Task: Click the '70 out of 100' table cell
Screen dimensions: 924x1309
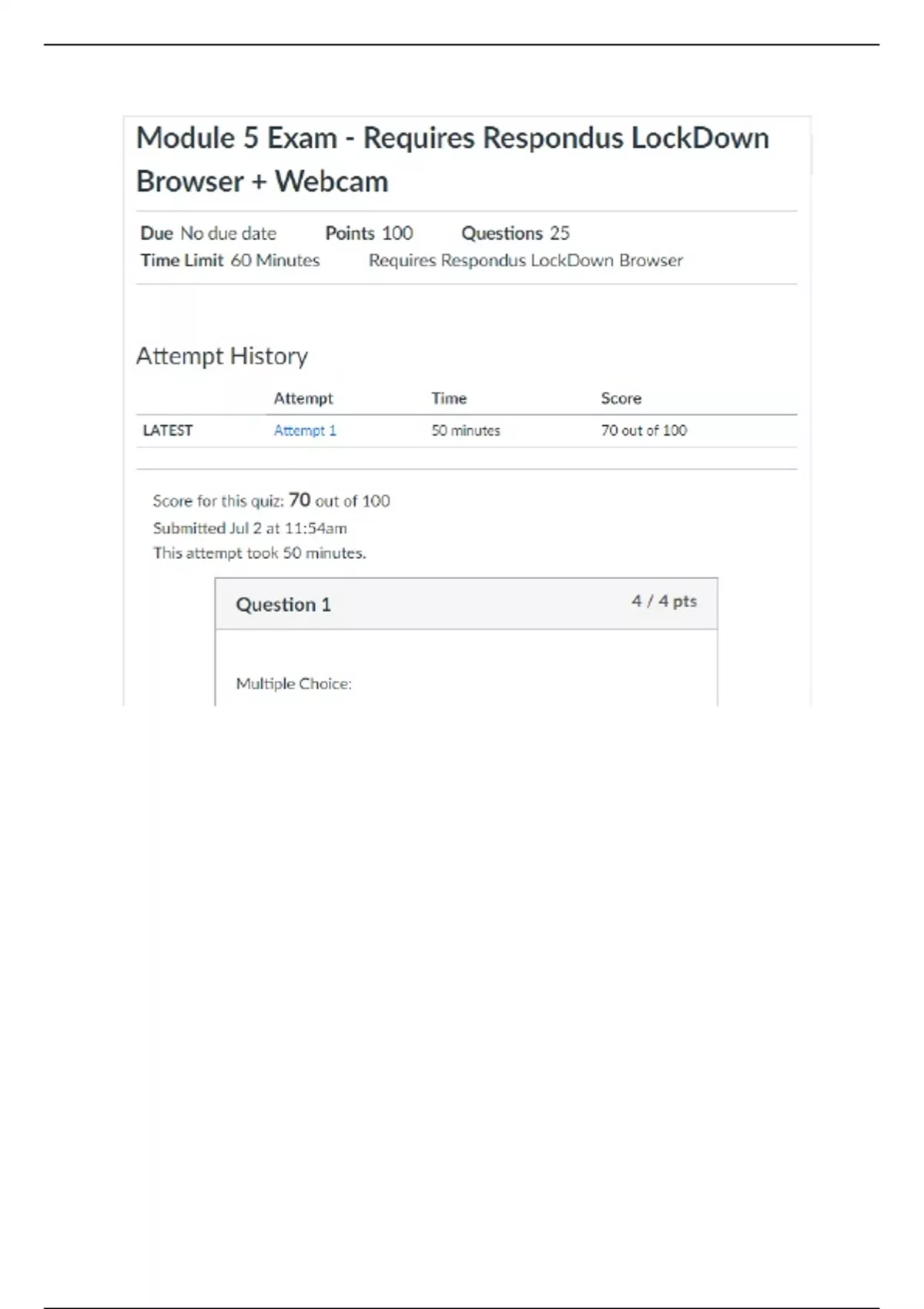Action: pos(644,430)
